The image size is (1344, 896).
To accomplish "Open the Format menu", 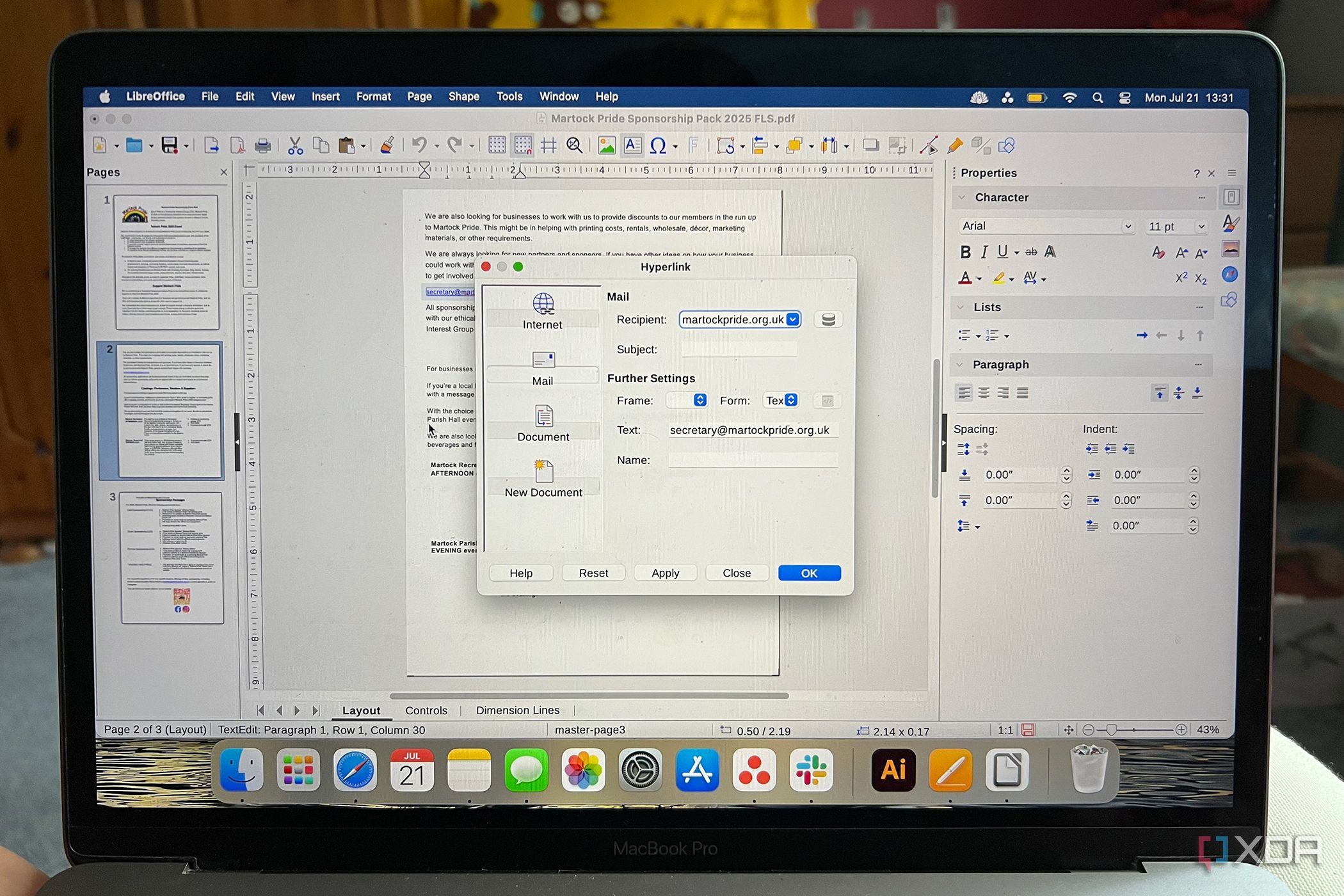I will pyautogui.click(x=373, y=97).
